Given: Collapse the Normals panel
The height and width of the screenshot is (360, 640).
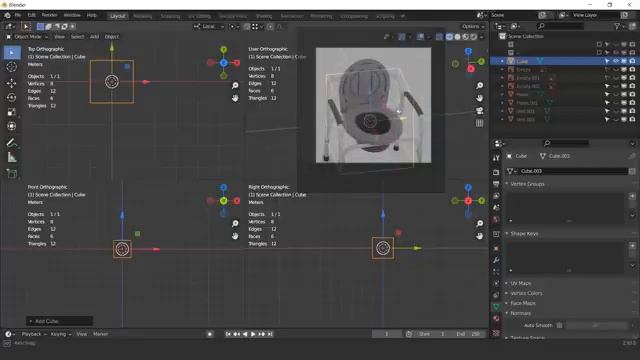Looking at the screenshot, I should tap(520, 313).
